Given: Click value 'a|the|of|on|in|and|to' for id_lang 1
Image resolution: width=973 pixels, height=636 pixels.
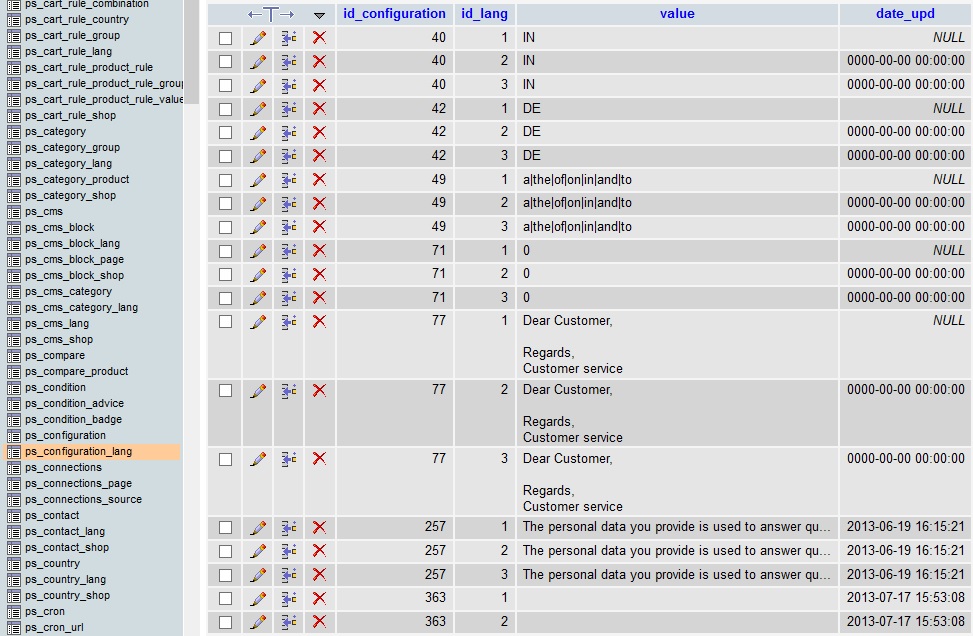Looking at the screenshot, I should coord(577,180).
